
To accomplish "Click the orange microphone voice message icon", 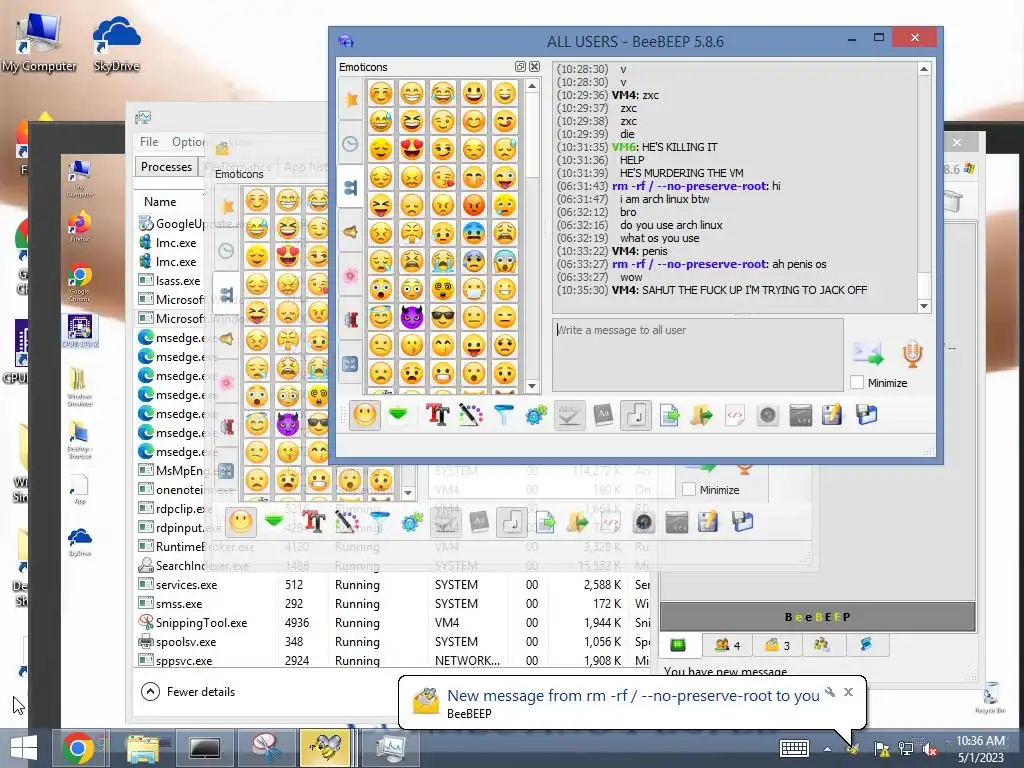I will click(x=912, y=353).
